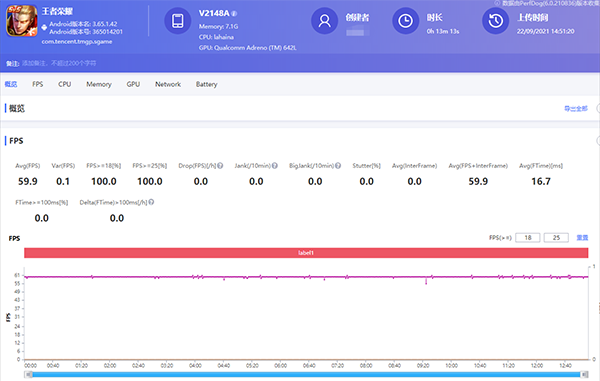600x381 pixels.
Task: Click the Avg(FTime)[ms] value 16.7
Action: click(541, 181)
